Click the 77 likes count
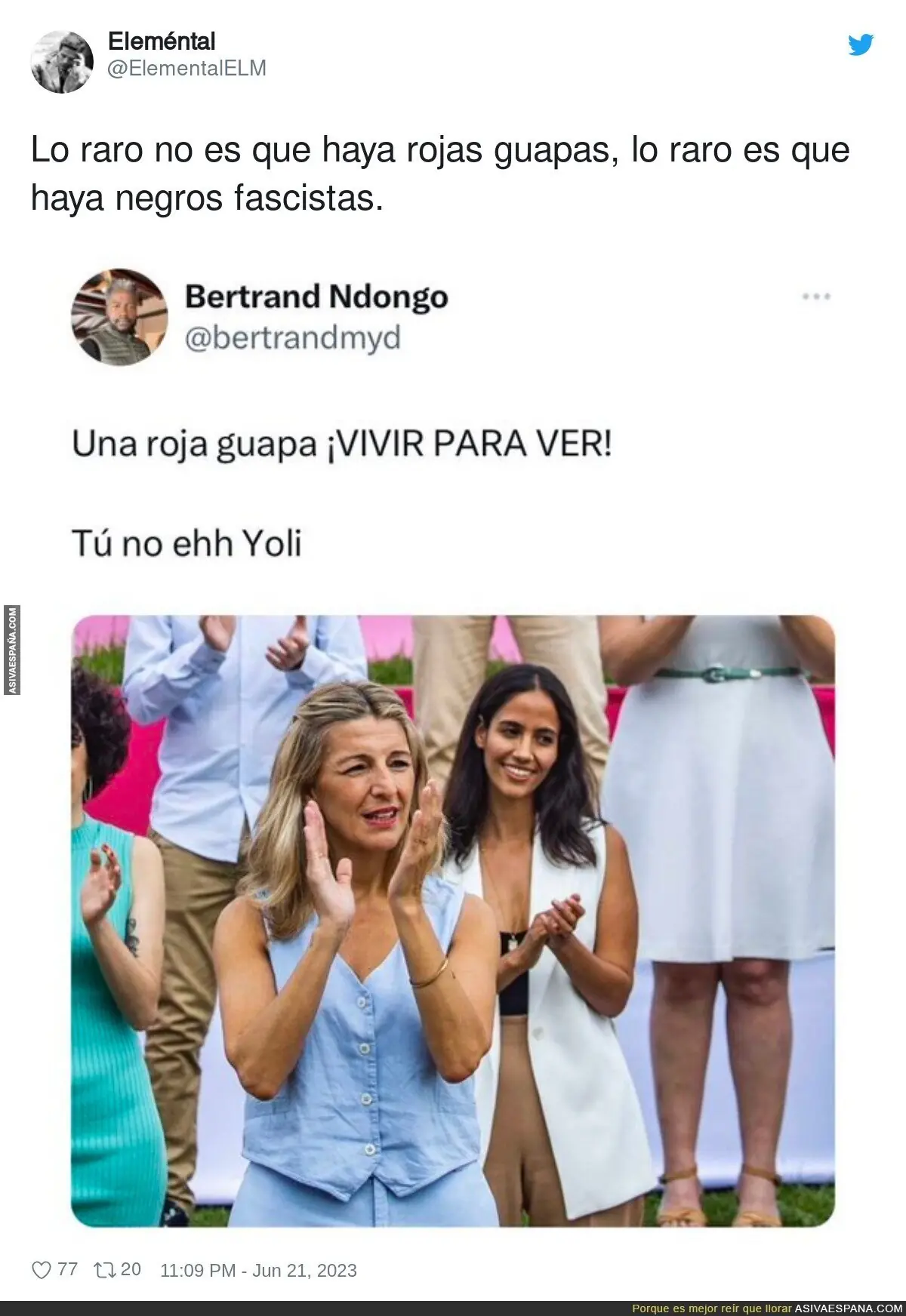The height and width of the screenshot is (1316, 906). tap(67, 1270)
